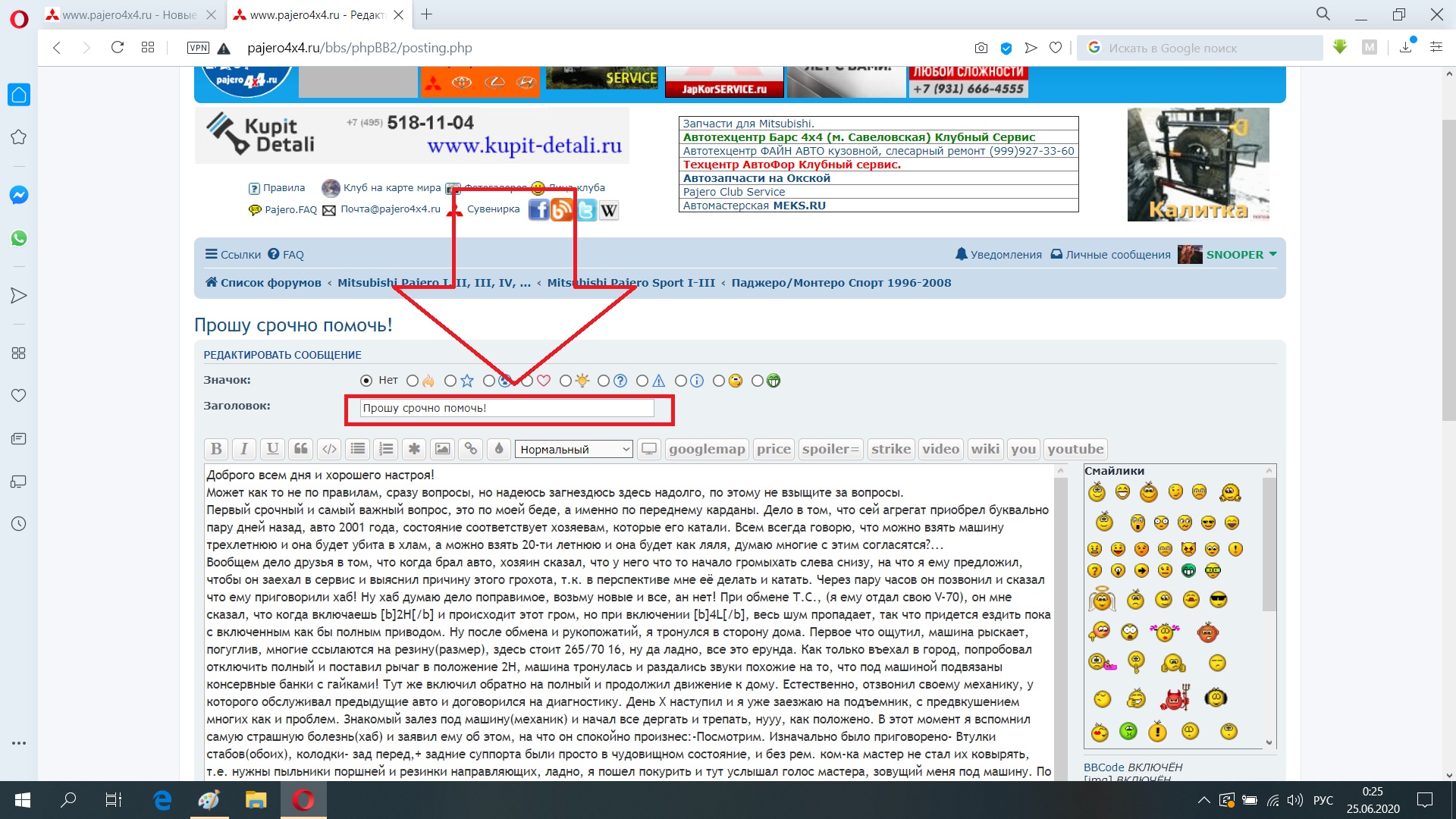Select the star topic icon radio
The width and height of the screenshot is (1456, 819).
tap(450, 381)
